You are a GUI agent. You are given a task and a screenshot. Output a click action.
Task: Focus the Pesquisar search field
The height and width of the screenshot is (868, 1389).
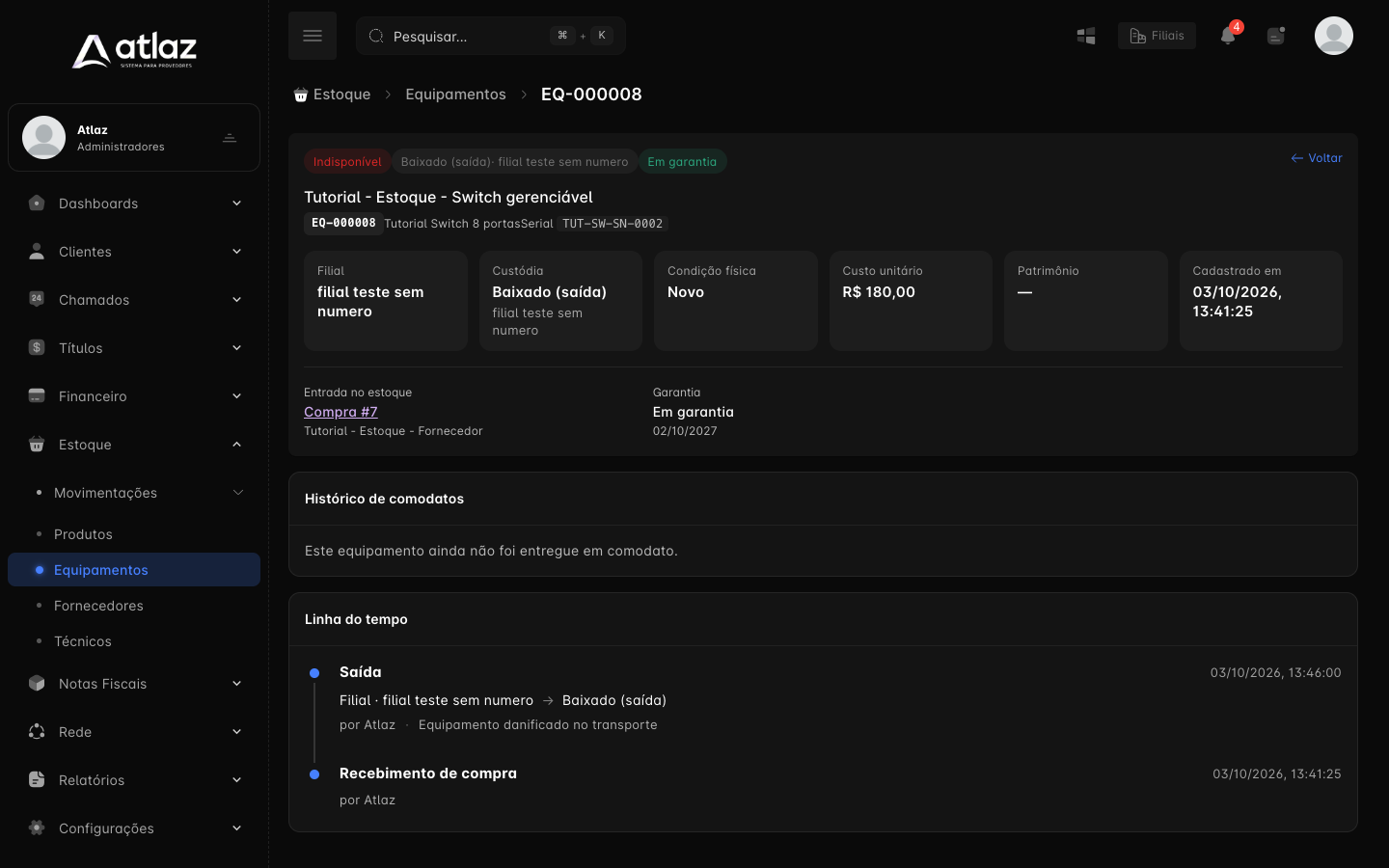(x=491, y=36)
